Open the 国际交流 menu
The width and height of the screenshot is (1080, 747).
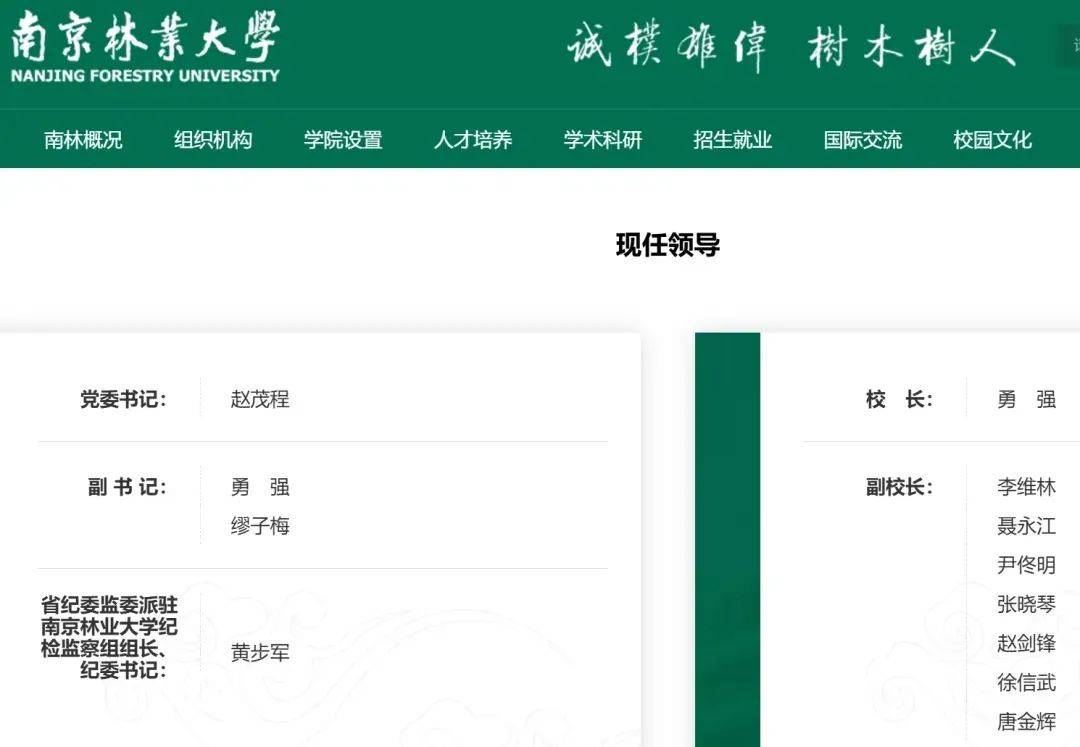click(863, 140)
